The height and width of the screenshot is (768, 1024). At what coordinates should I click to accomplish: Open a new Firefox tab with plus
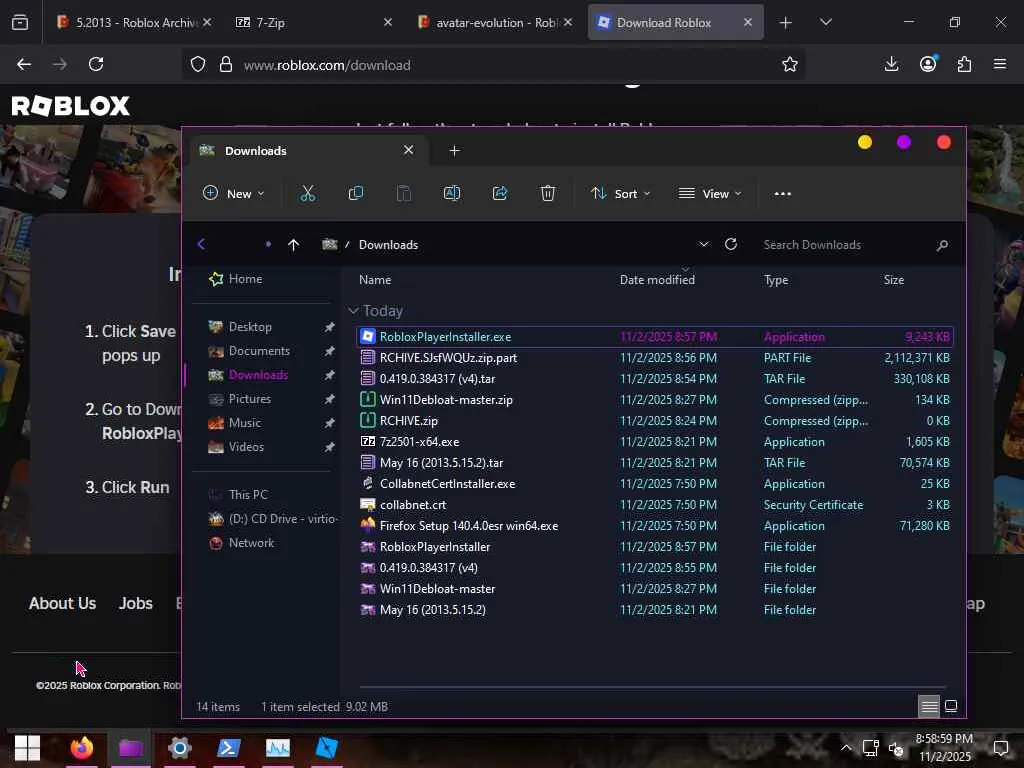coord(786,23)
